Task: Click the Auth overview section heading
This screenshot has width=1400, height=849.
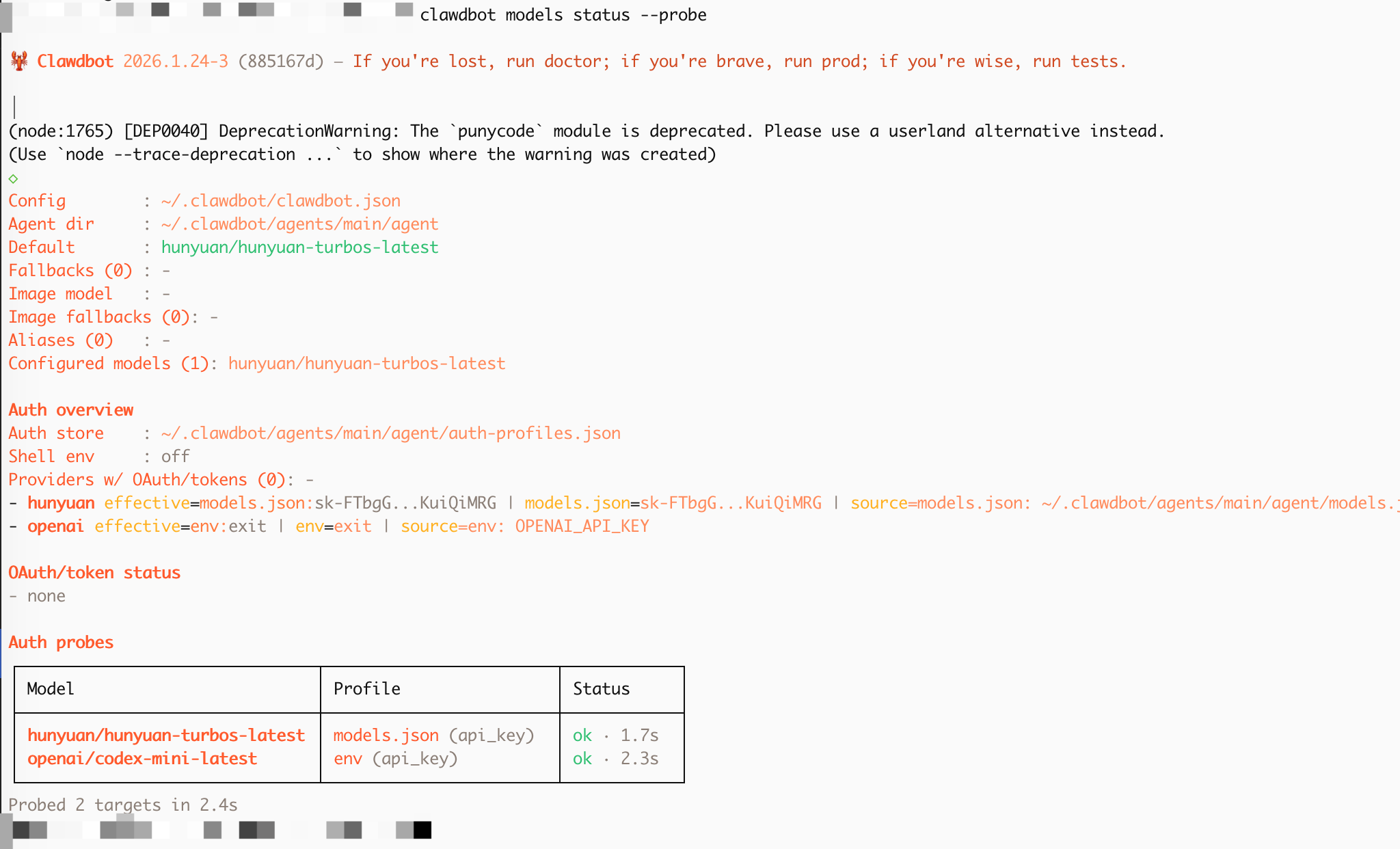Action: click(71, 410)
